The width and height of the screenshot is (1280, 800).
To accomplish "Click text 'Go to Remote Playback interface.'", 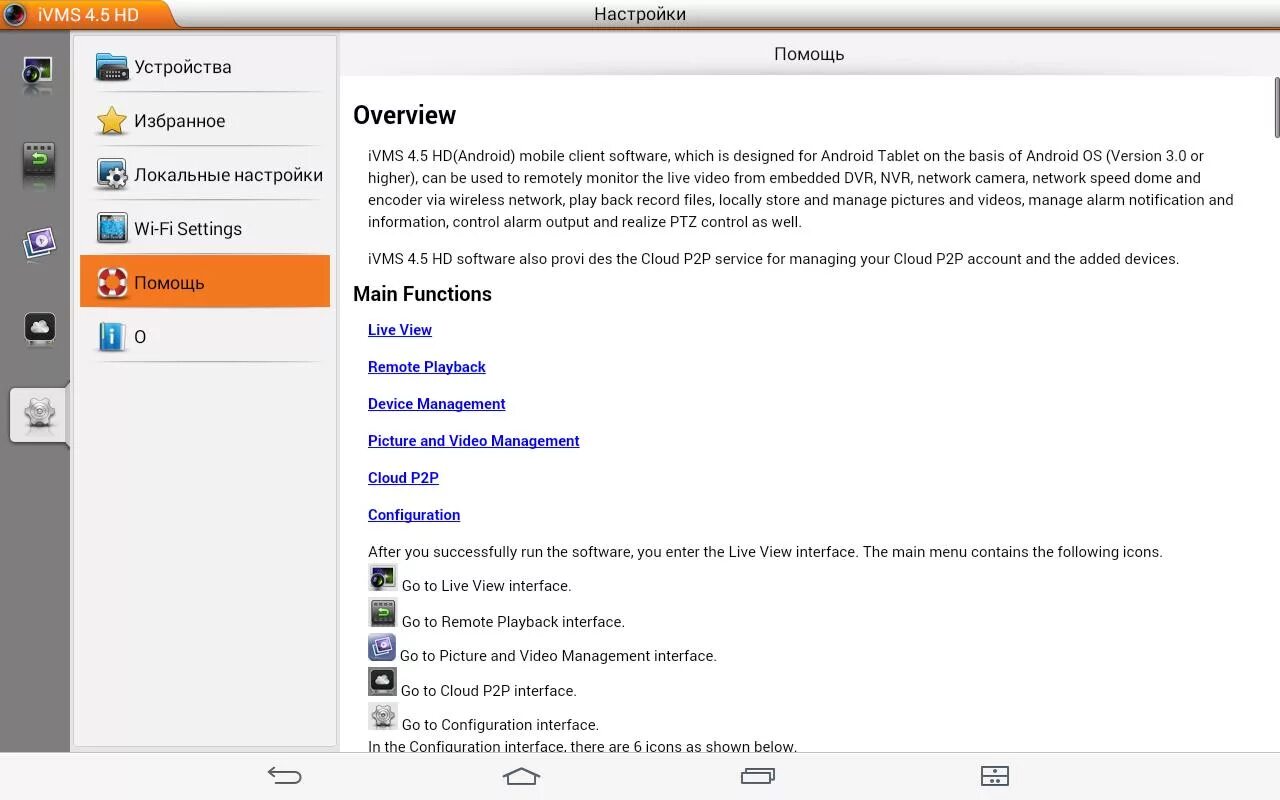I will click(x=513, y=622).
